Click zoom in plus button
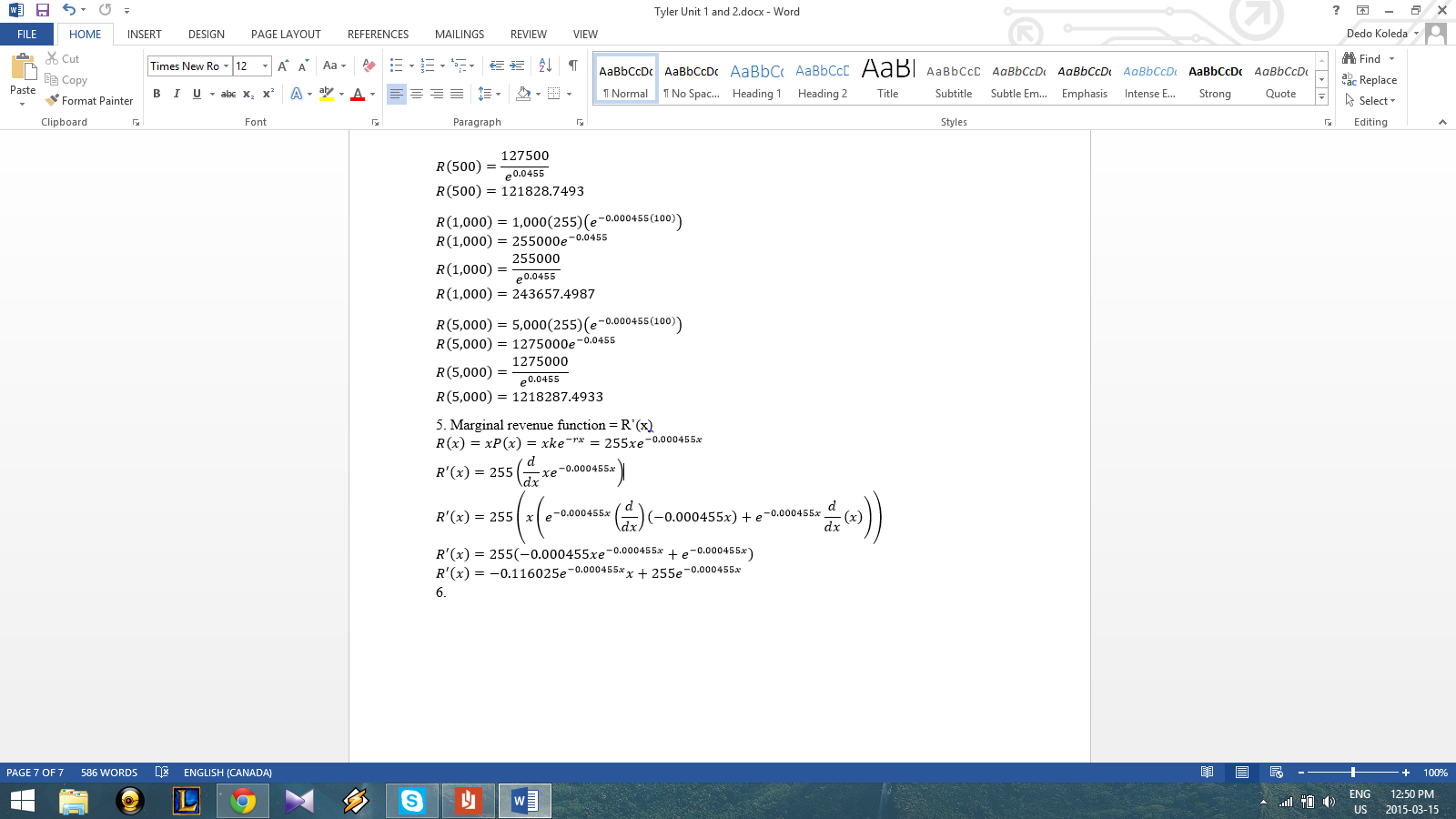 1406,773
